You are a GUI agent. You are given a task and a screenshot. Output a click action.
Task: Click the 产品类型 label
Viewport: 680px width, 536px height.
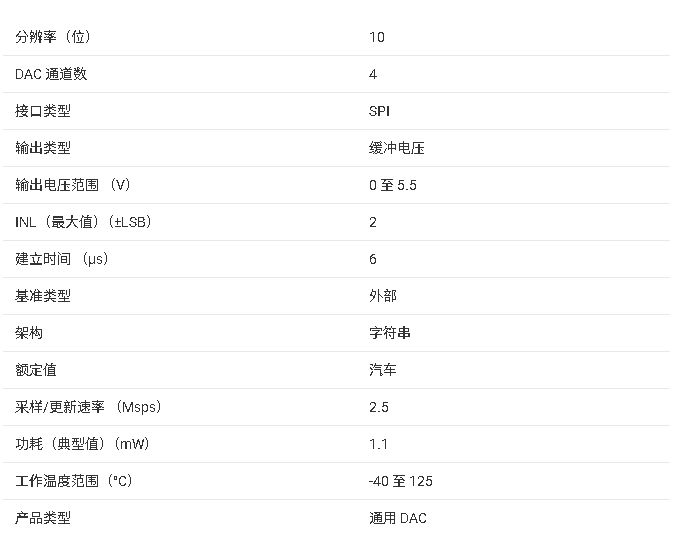click(43, 518)
